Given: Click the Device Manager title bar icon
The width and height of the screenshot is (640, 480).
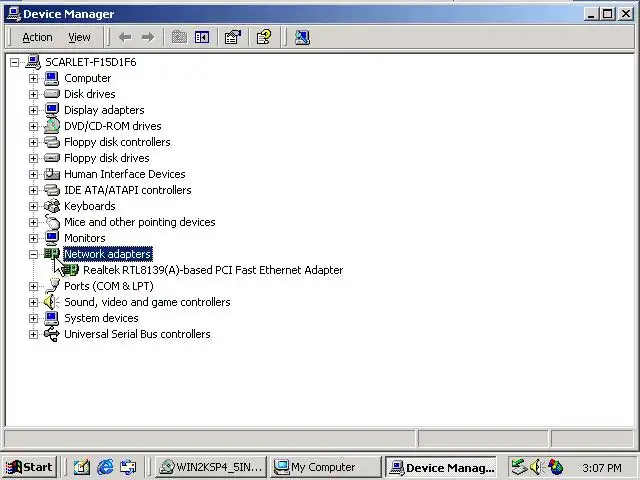Looking at the screenshot, I should click(14, 14).
